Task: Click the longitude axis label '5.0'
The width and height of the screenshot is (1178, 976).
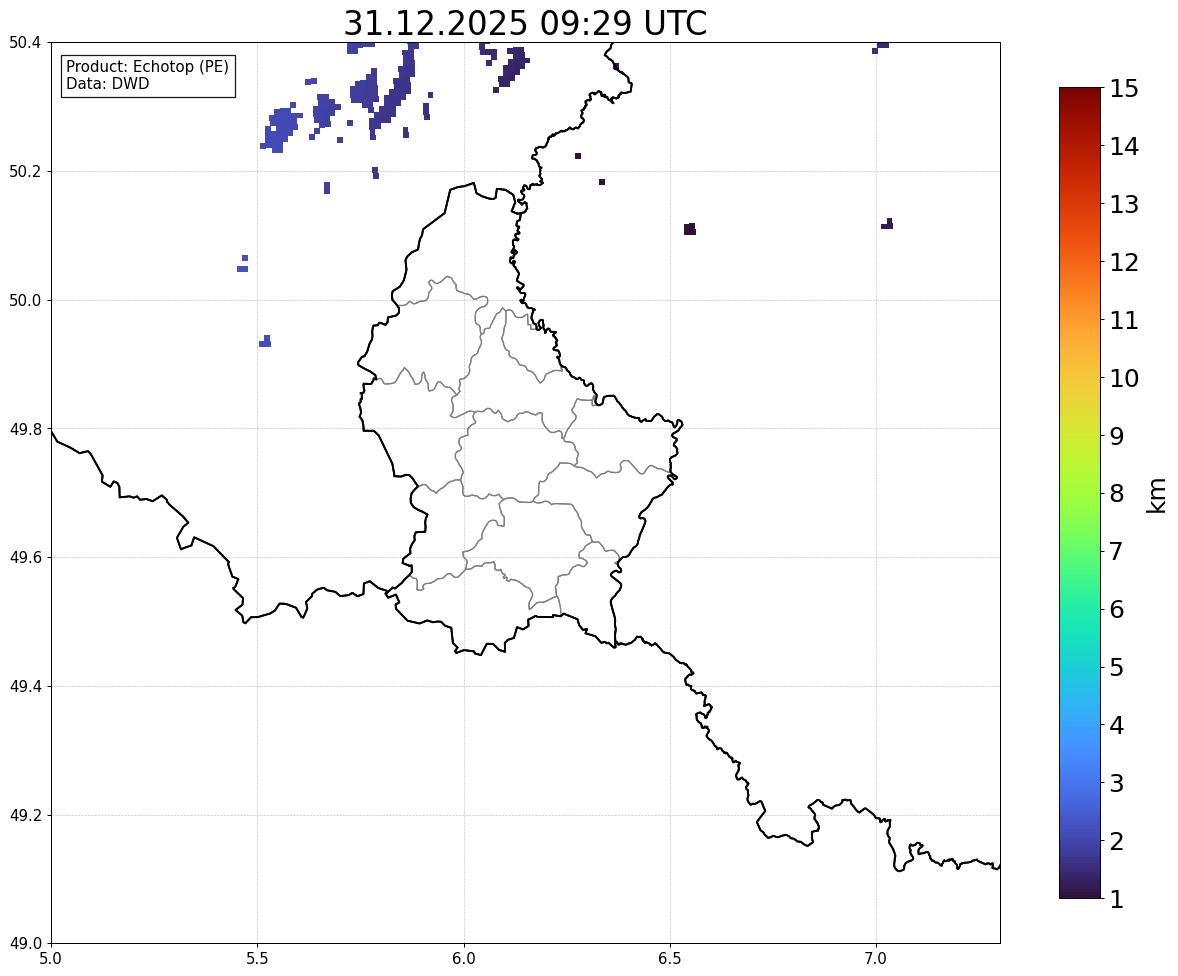Action: point(51,959)
